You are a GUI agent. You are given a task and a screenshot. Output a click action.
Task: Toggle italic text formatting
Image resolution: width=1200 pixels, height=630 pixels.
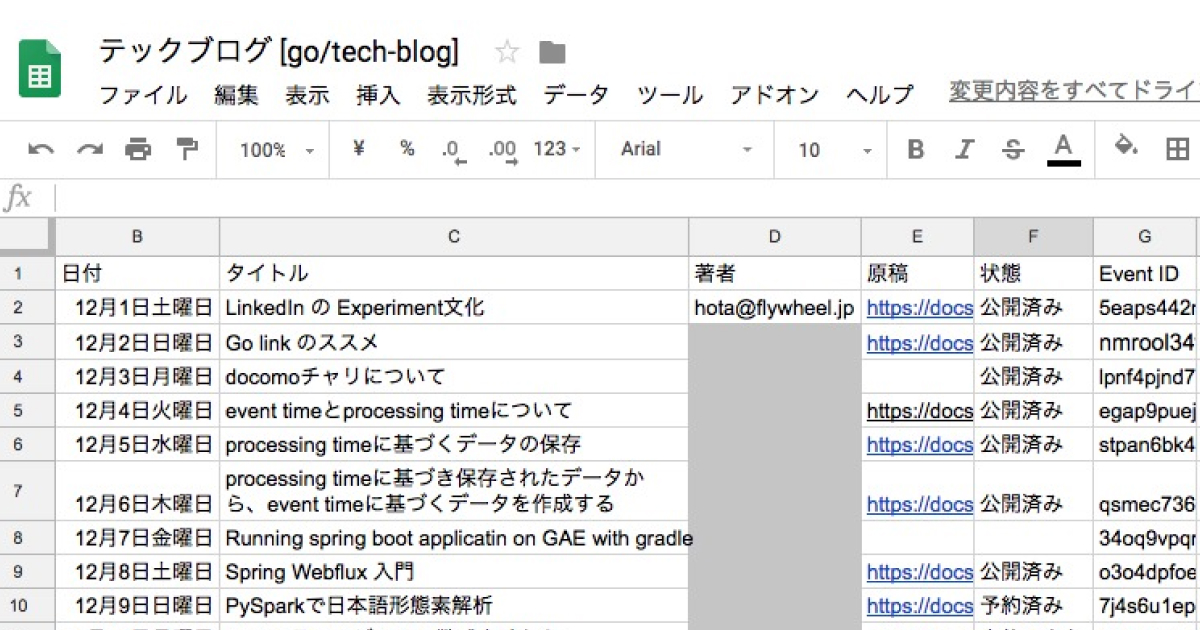[964, 150]
